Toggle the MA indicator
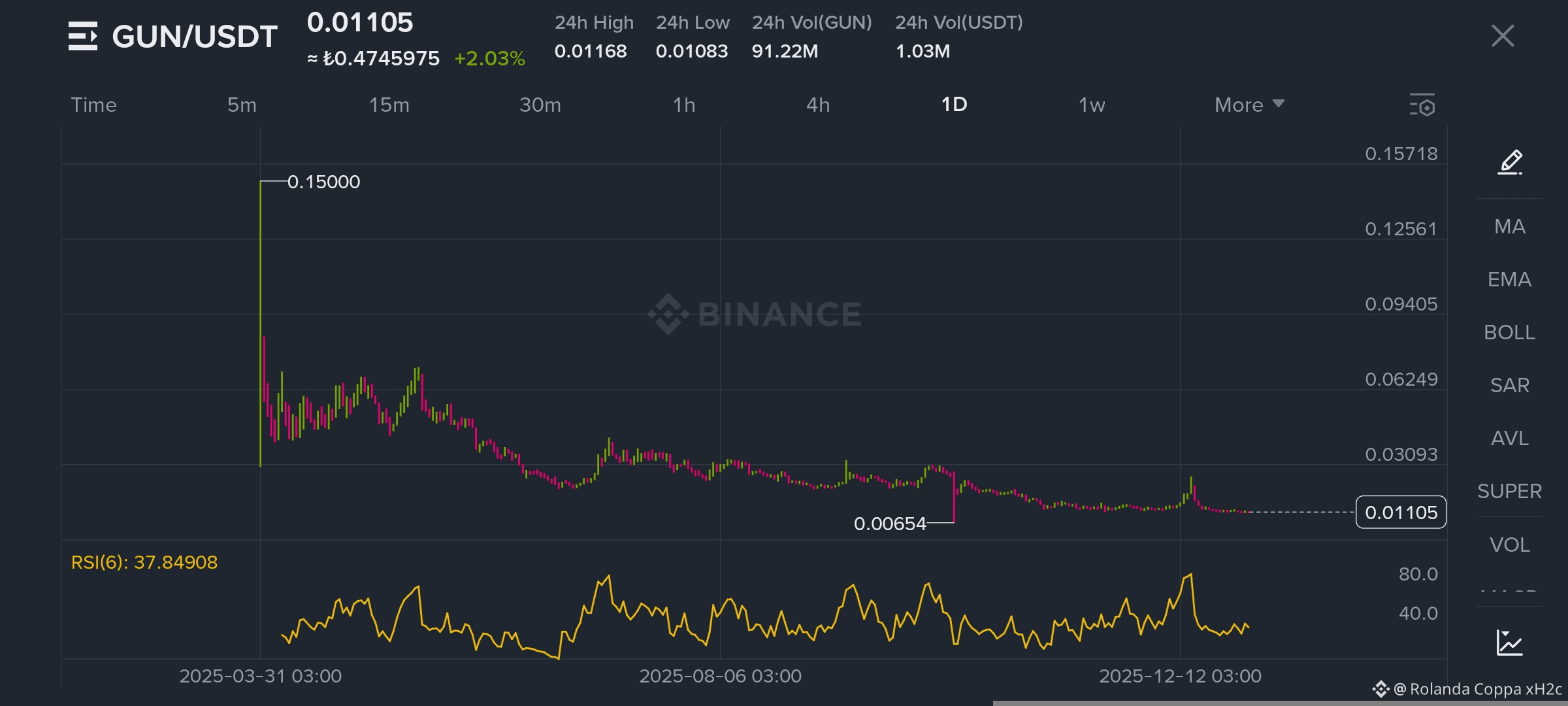 (x=1509, y=227)
